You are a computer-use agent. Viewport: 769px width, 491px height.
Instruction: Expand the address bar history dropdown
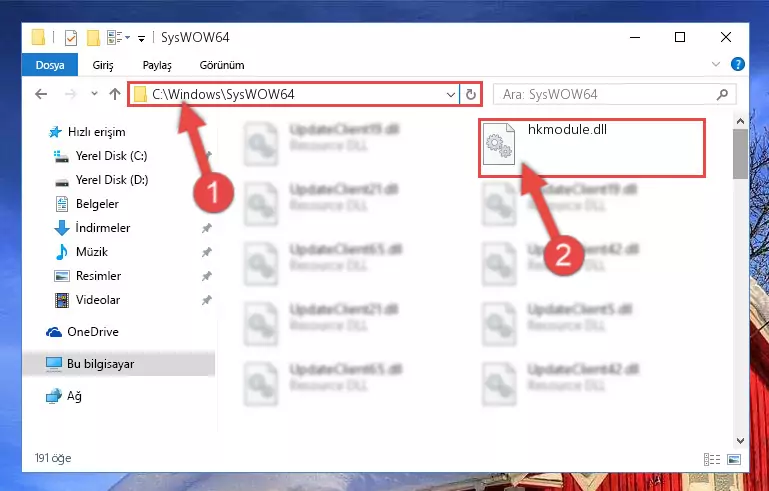coord(451,95)
